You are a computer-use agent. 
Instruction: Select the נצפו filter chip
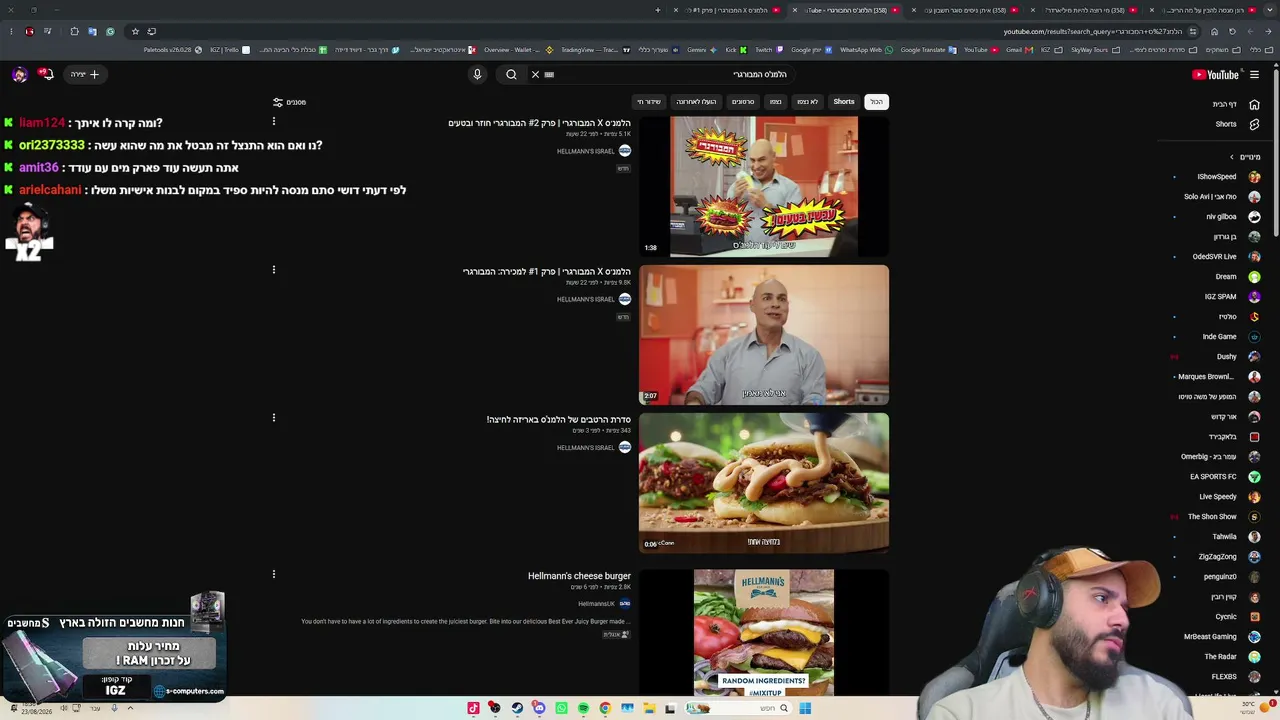click(775, 102)
